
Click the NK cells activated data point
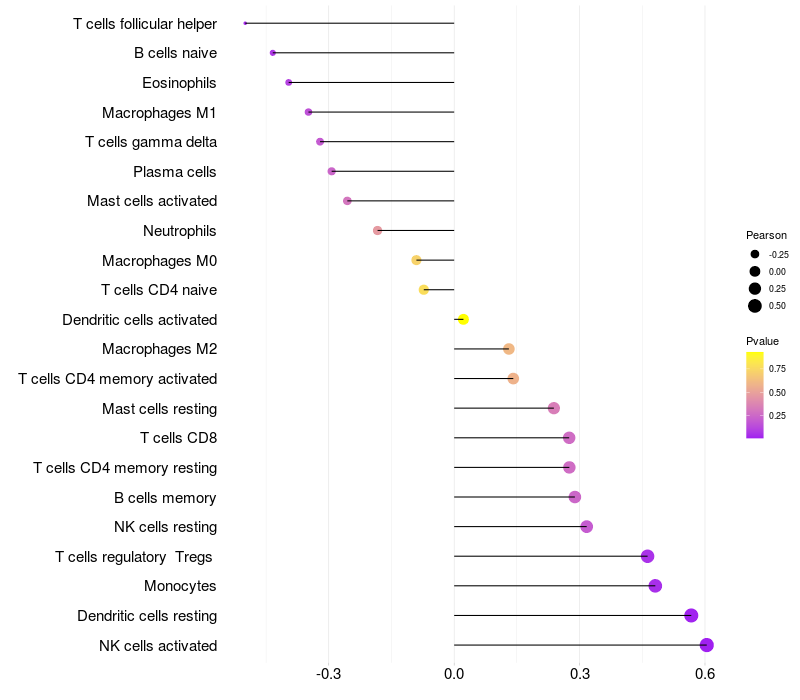[x=706, y=645]
